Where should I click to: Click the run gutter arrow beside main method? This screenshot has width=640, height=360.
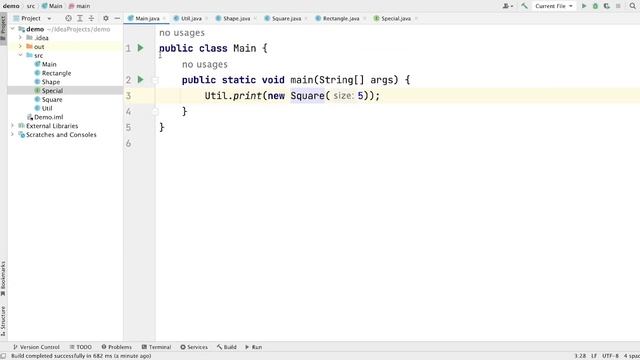(140, 80)
